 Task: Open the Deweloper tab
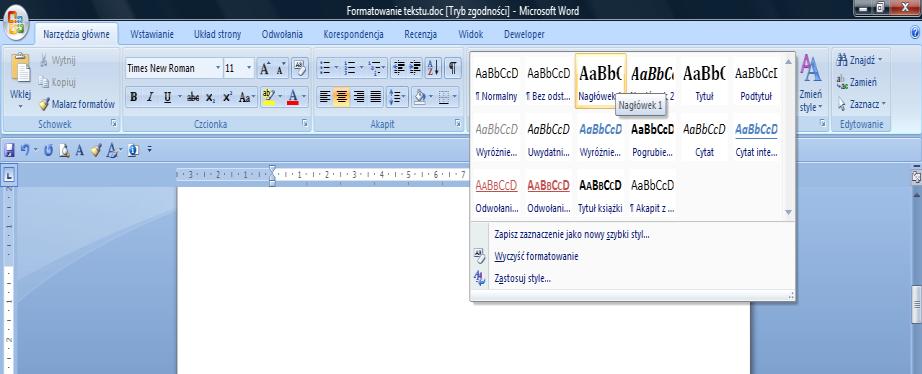tap(524, 35)
